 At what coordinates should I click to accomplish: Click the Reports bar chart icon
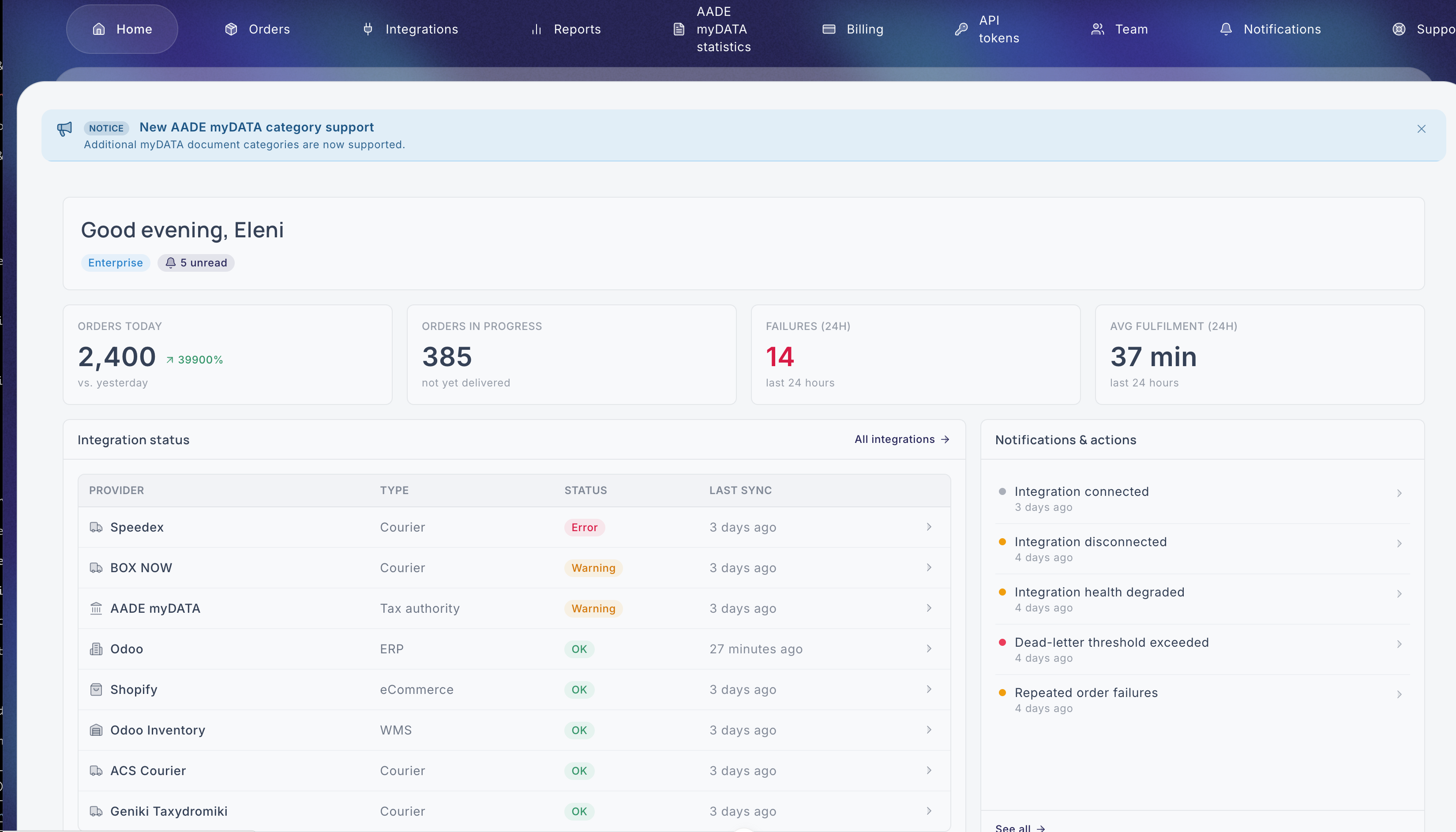point(537,29)
